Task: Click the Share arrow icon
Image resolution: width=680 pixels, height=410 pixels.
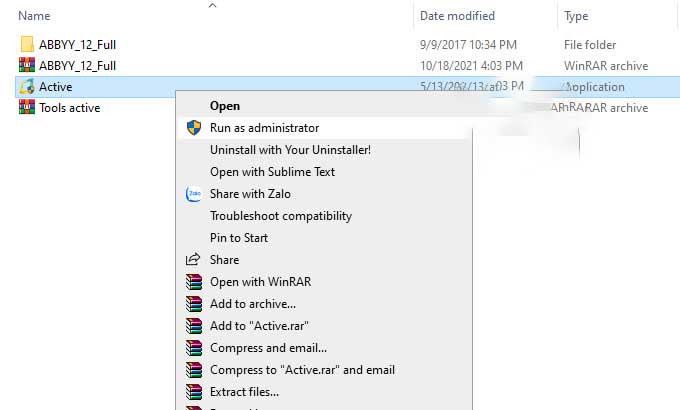Action: (x=193, y=259)
